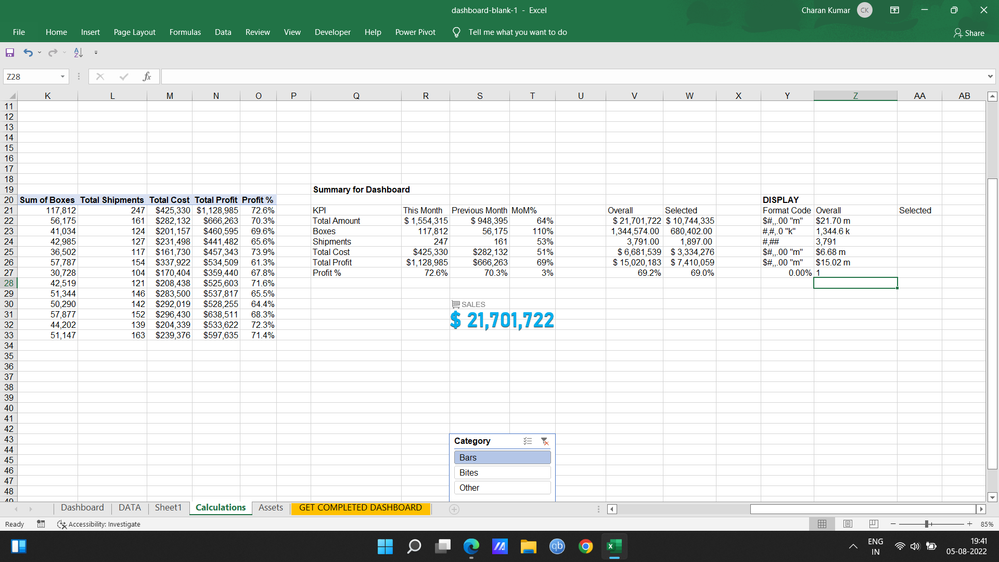Click the Name Box showing Z28

(31, 76)
